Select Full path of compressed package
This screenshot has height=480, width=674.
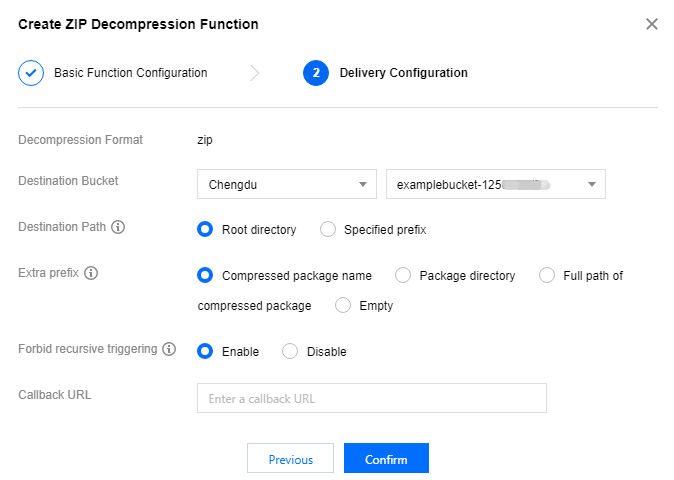tap(547, 275)
